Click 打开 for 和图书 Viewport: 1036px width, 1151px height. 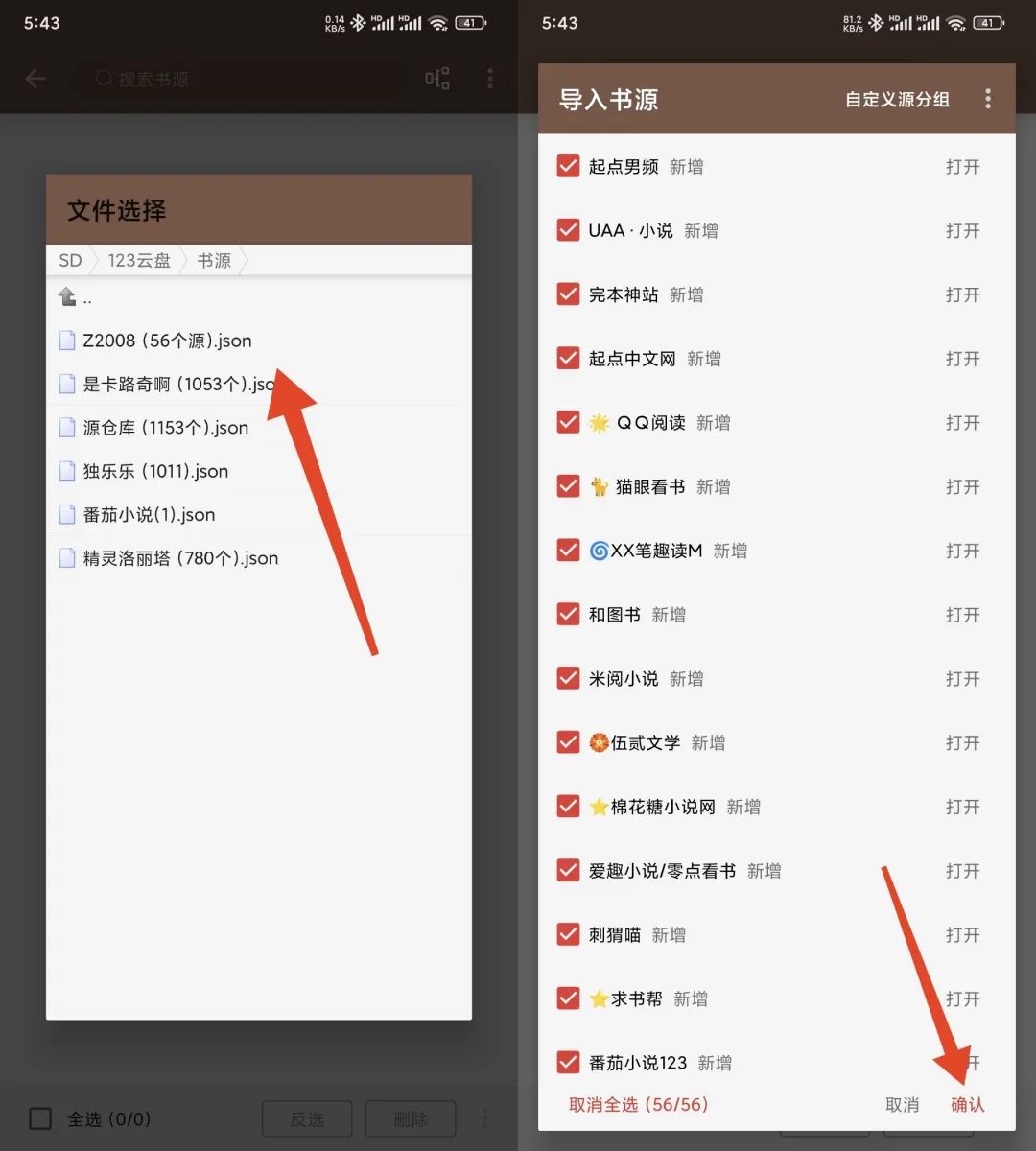pyautogui.click(x=962, y=615)
